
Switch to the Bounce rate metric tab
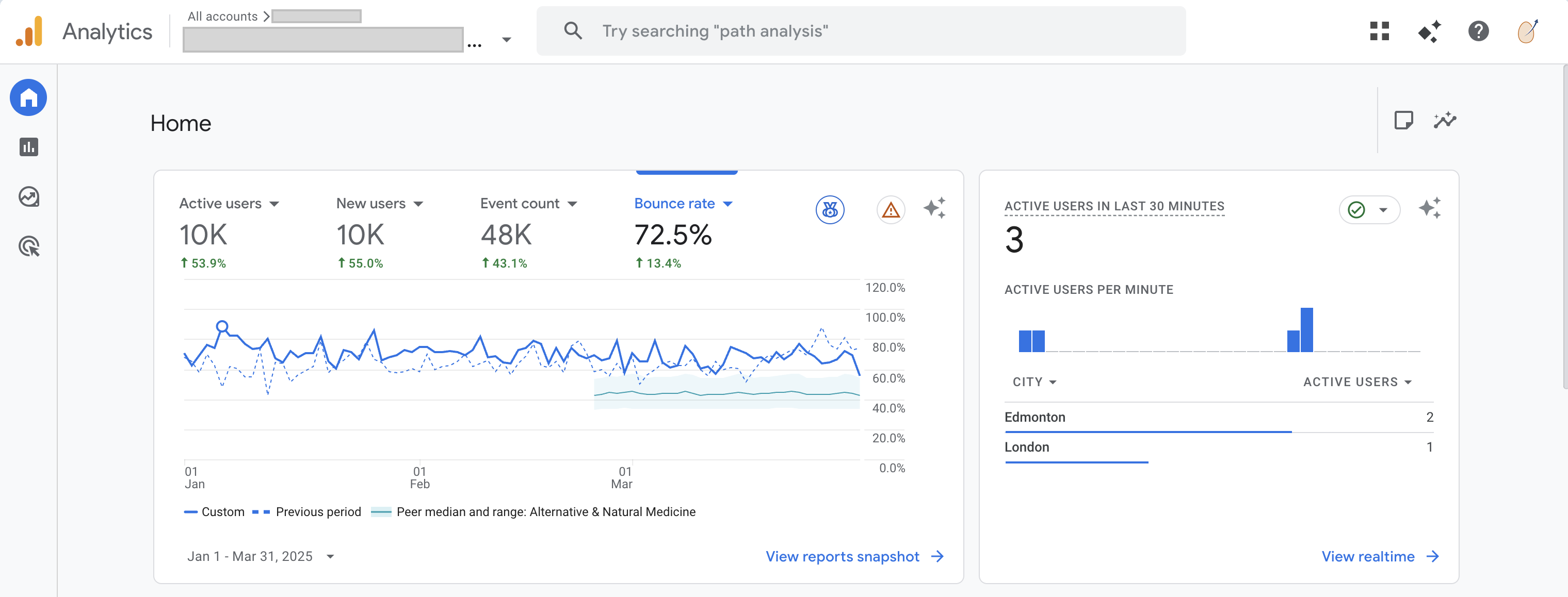click(683, 204)
